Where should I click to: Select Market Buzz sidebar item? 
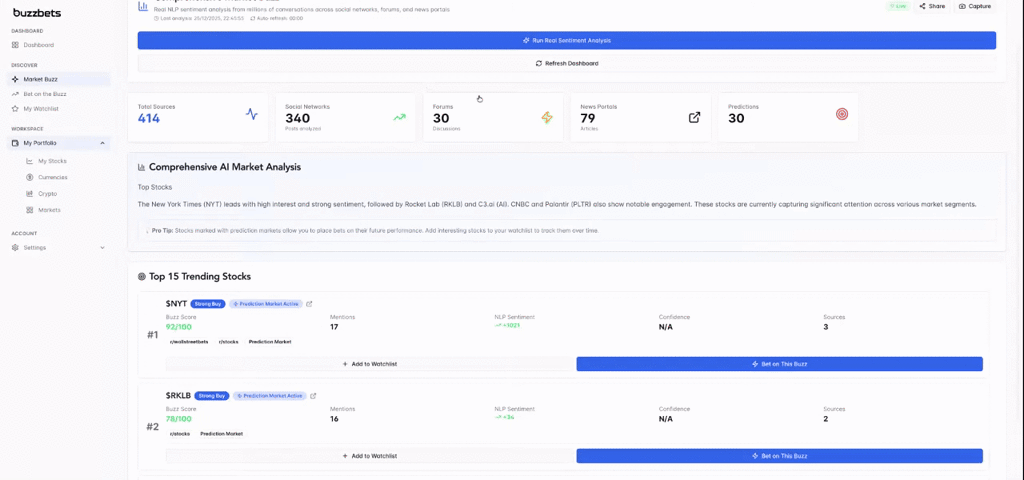coord(59,79)
